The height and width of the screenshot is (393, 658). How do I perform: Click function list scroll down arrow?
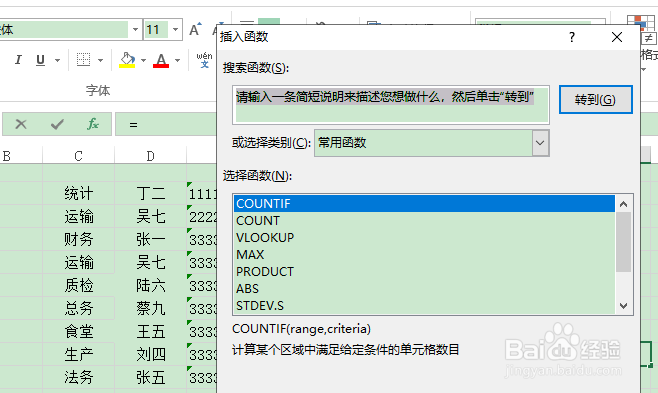tap(624, 306)
